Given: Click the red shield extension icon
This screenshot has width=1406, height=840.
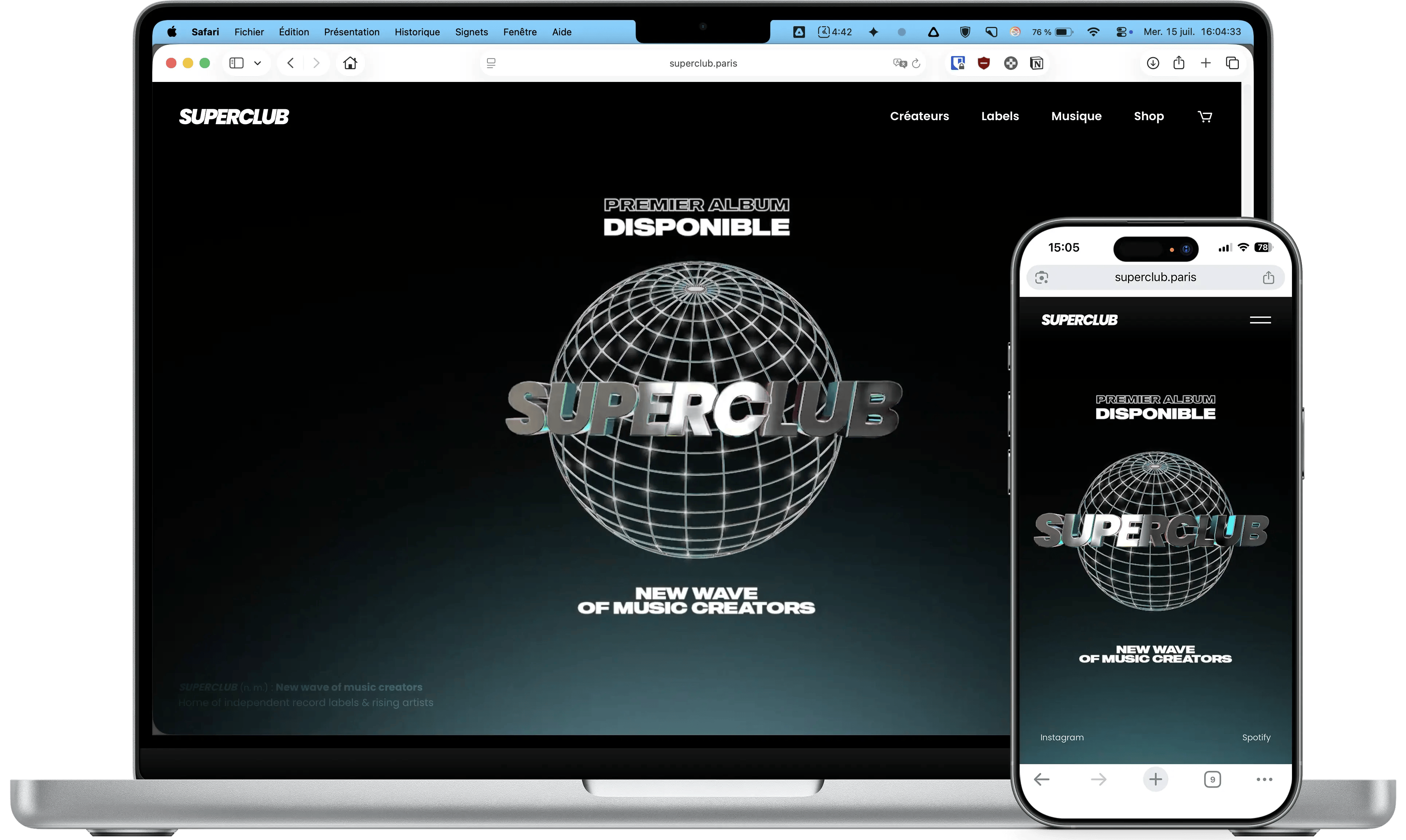Looking at the screenshot, I should pos(983,63).
